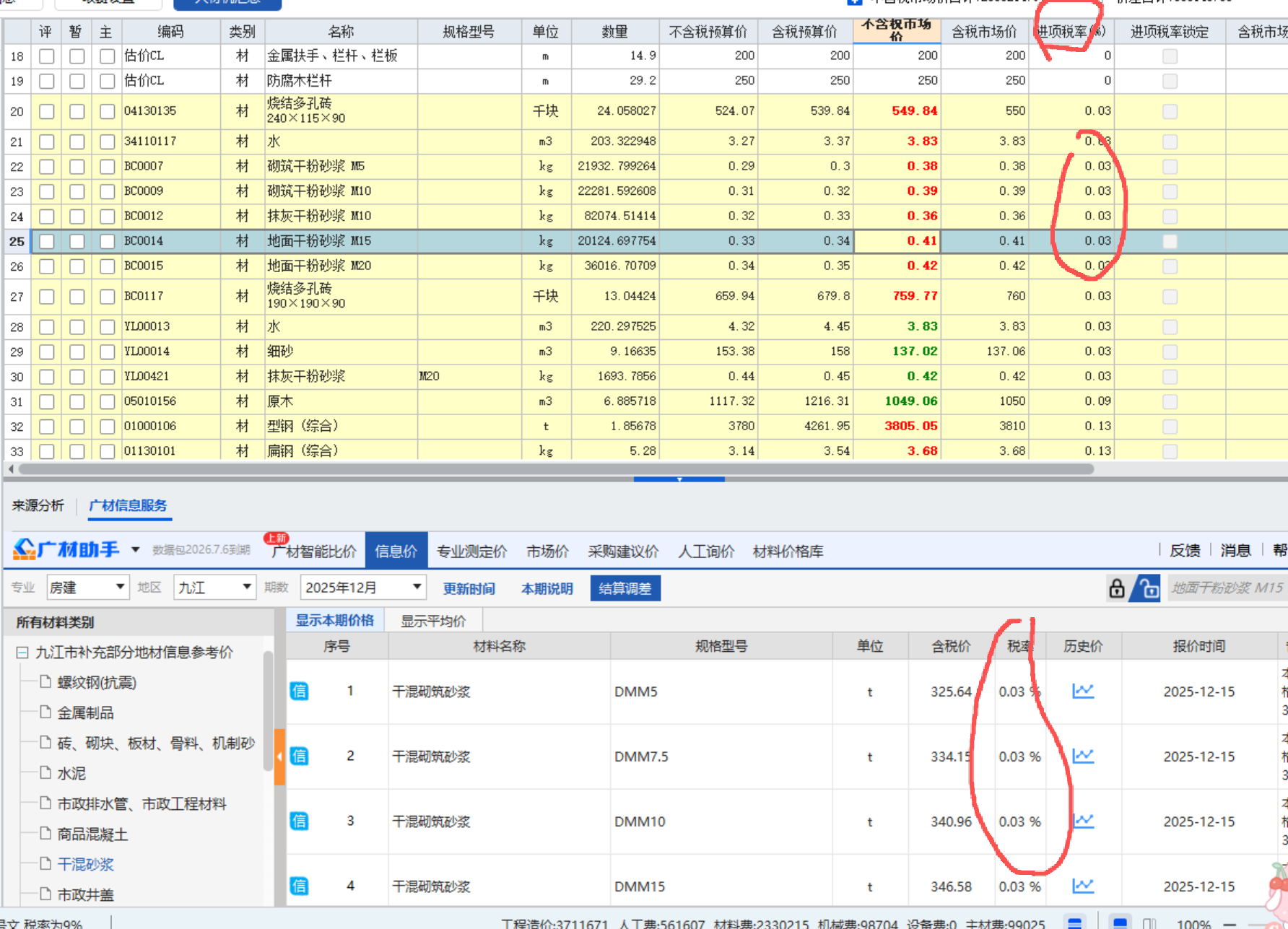The height and width of the screenshot is (929, 1288).
Task: Click the 历史价 column header
Action: (x=1083, y=646)
